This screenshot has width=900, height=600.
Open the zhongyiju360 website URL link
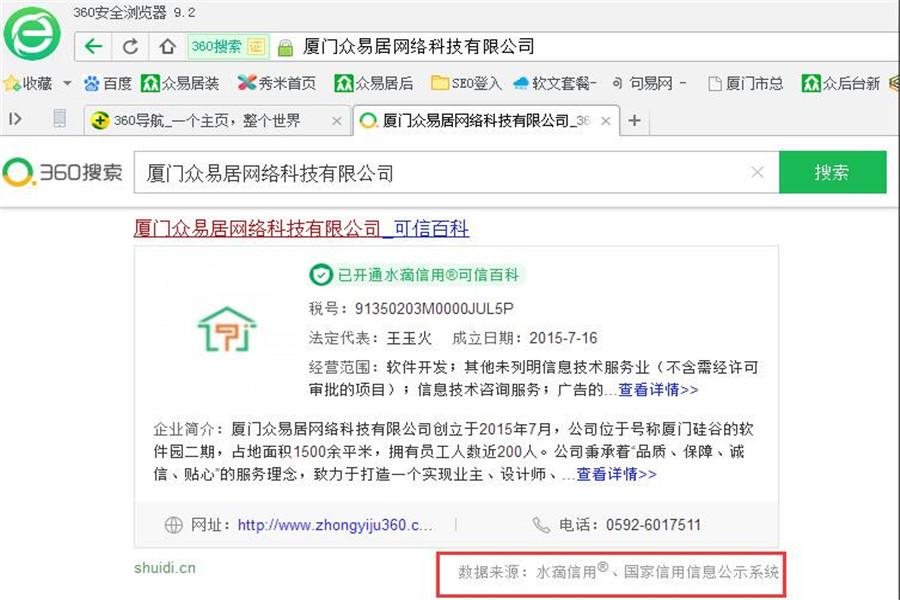[x=335, y=524]
